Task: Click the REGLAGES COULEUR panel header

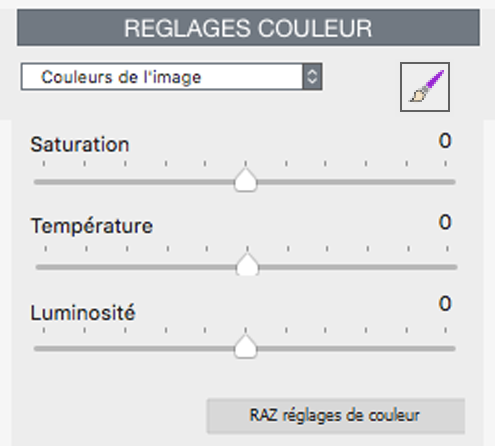Action: 248,28
